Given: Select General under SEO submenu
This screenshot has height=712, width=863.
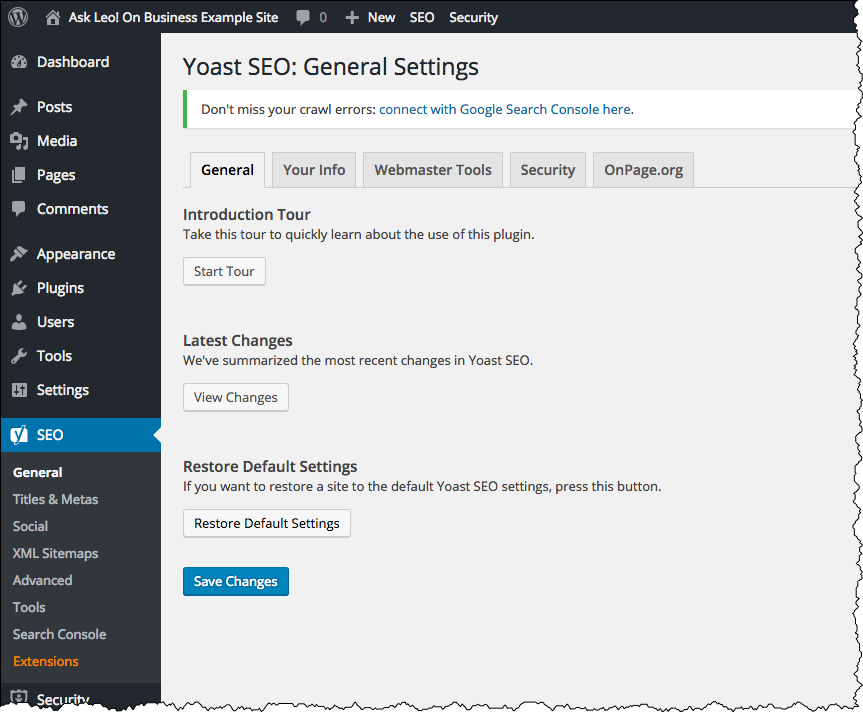Looking at the screenshot, I should click(37, 472).
